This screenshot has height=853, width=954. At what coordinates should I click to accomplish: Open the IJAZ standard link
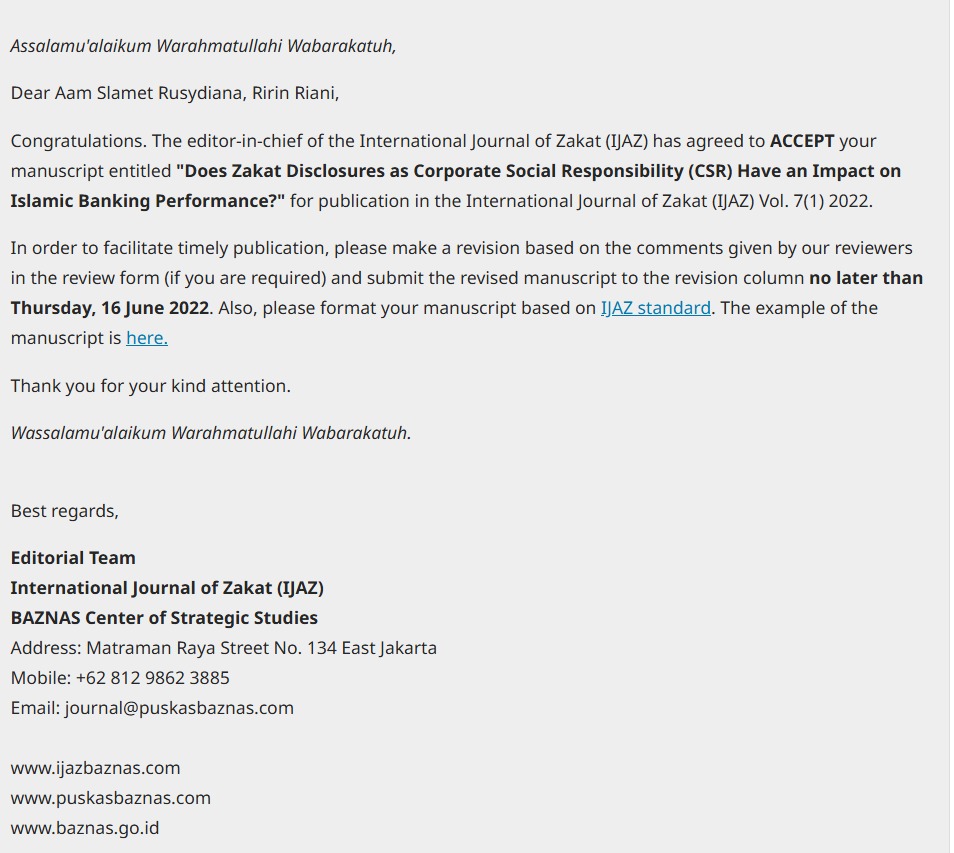(655, 308)
